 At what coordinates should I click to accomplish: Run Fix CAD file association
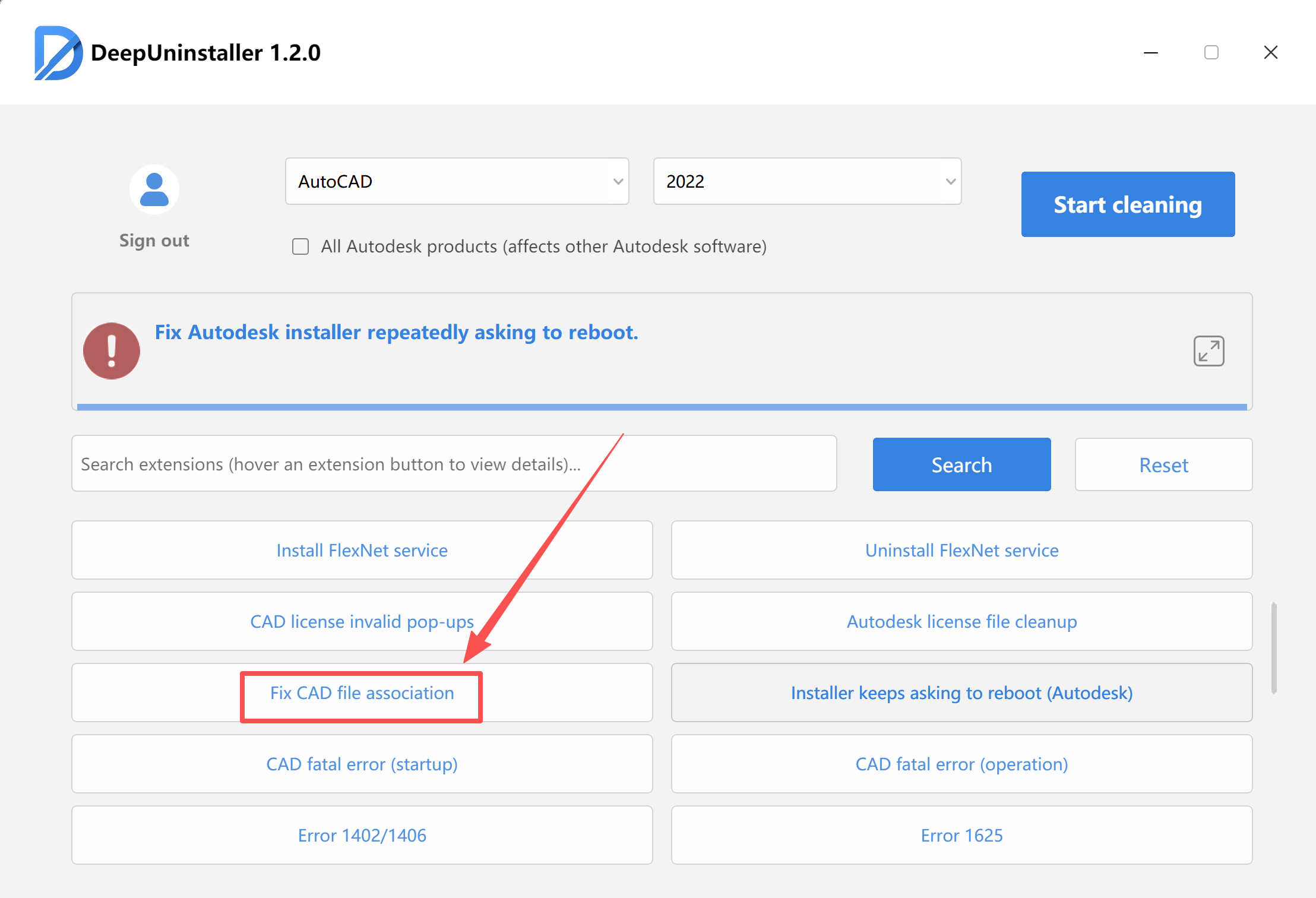[362, 693]
